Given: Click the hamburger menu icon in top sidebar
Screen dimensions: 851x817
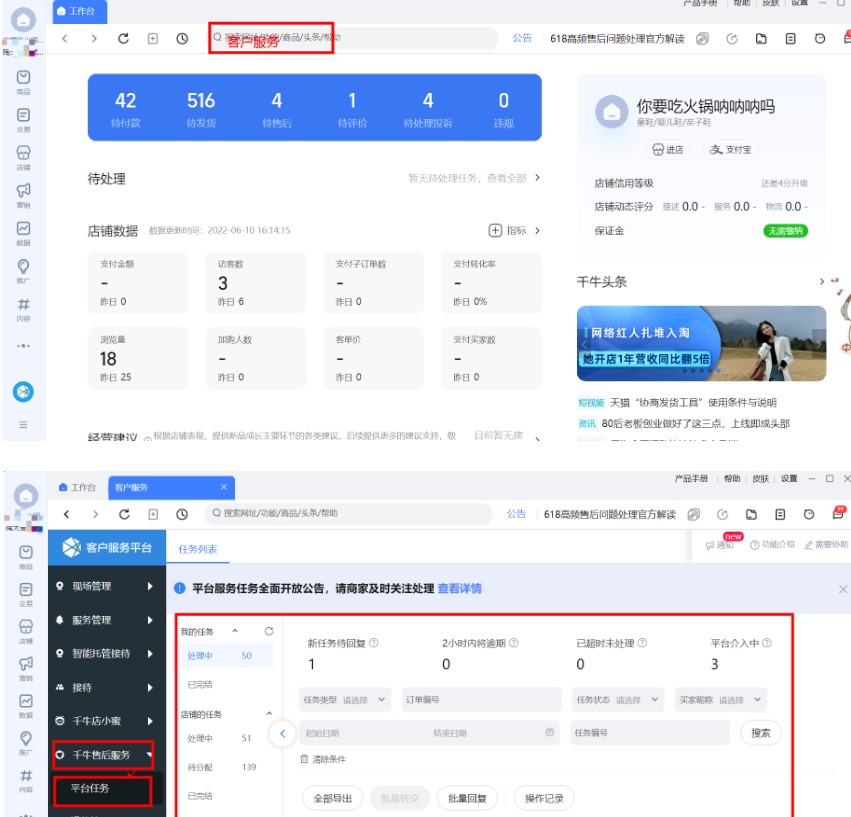Looking at the screenshot, I should click(23, 425).
